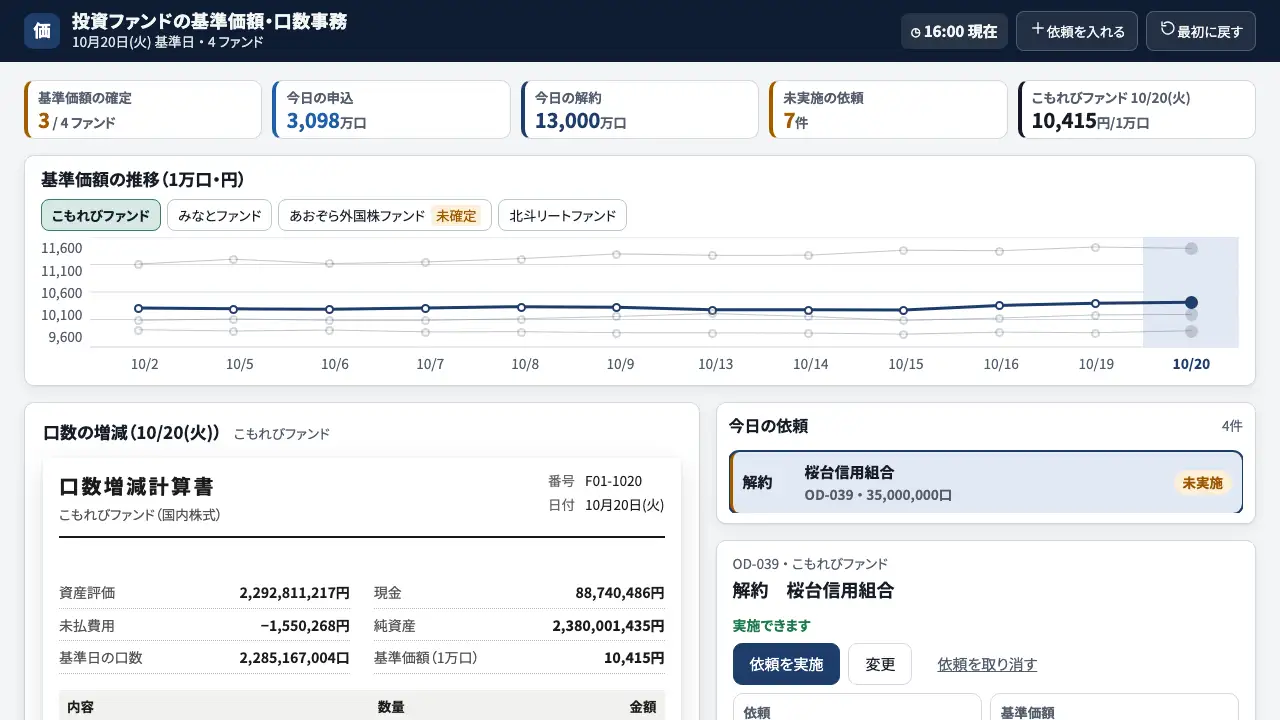This screenshot has width=1280, height=720.
Task: Open the 基準価額の確定 summary card
Action: (x=143, y=110)
